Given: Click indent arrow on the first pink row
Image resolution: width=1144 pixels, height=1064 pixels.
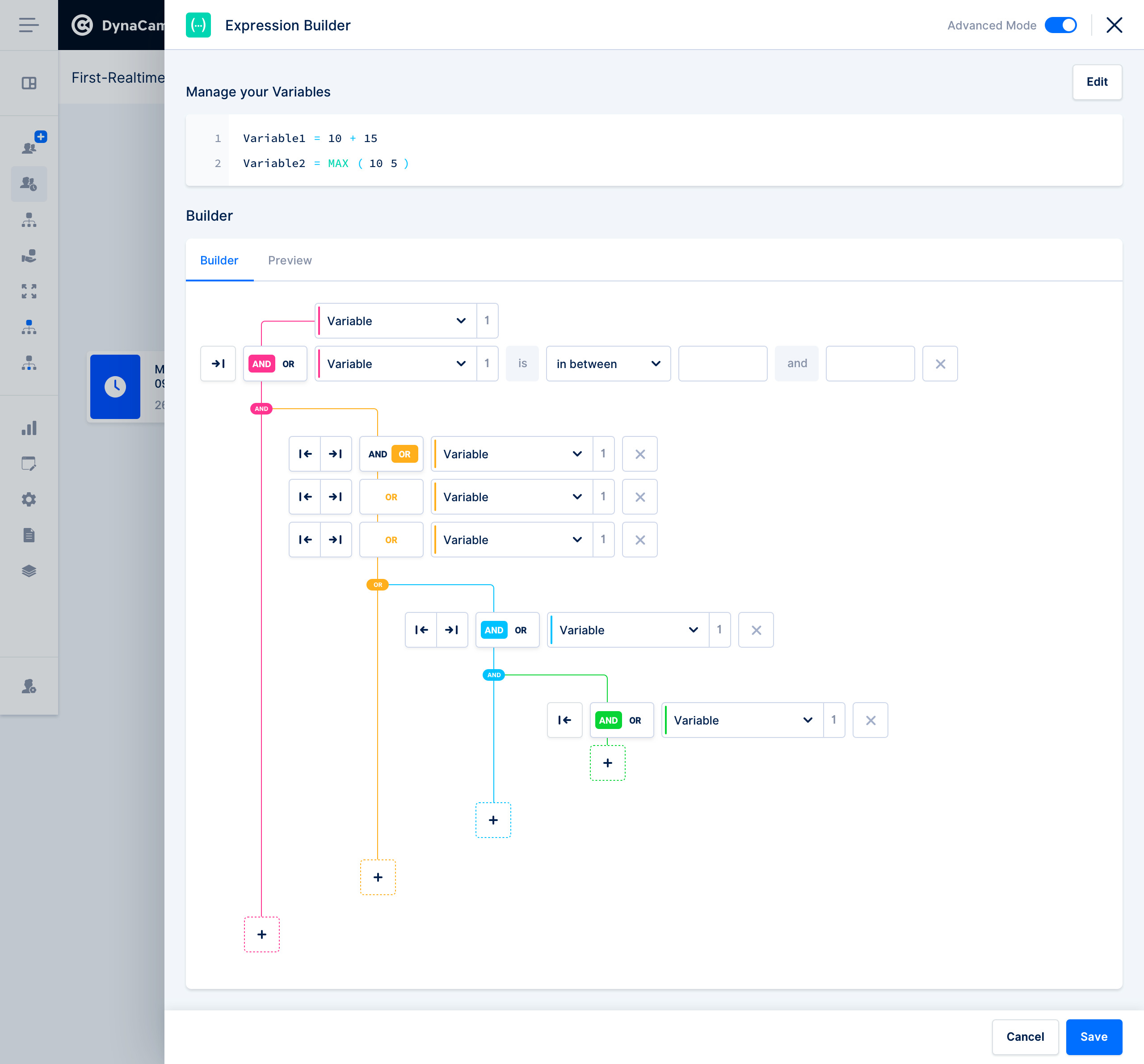Looking at the screenshot, I should click(x=218, y=364).
